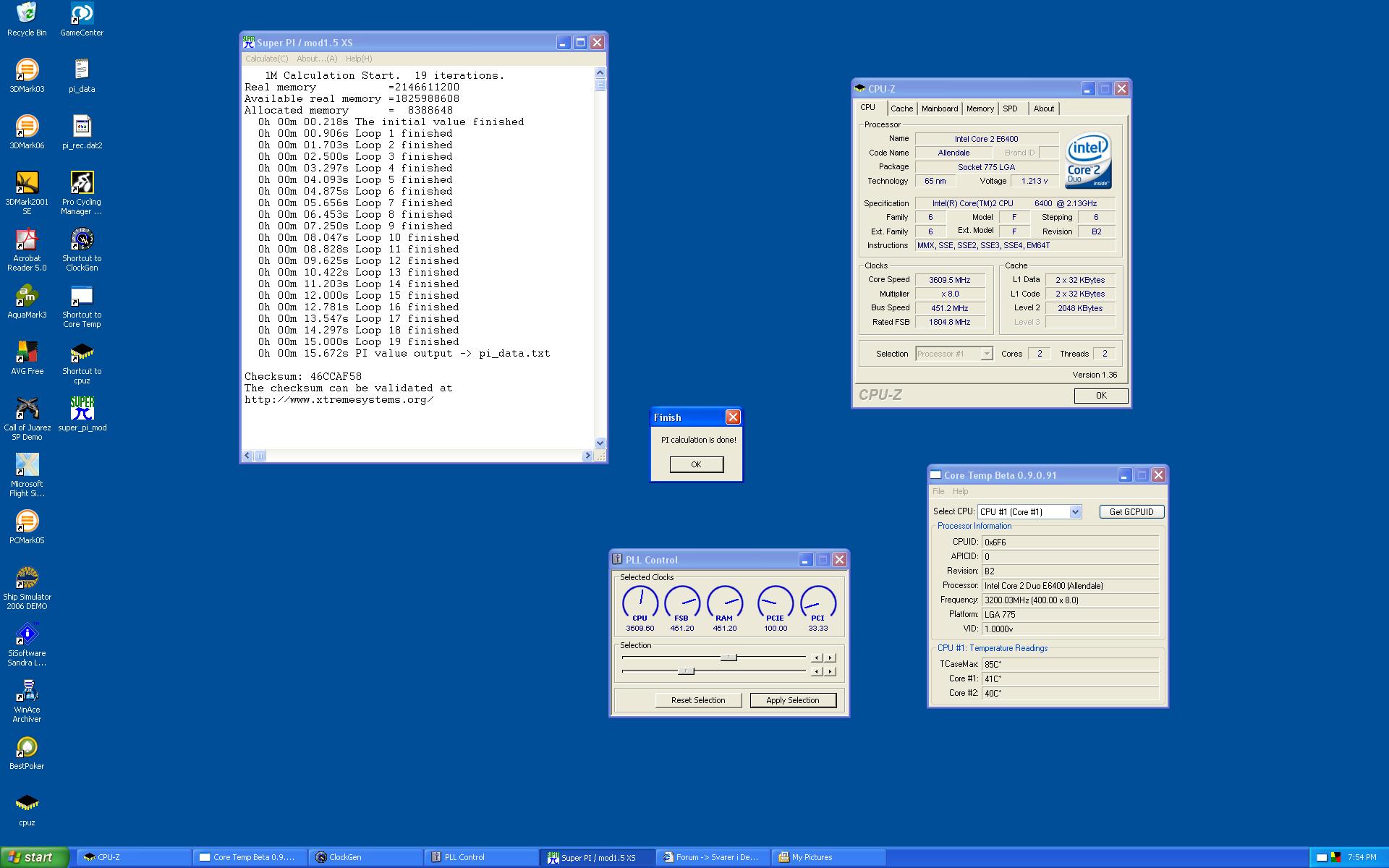Move the lower slider thumb in PLL Control
1389x868 pixels.
click(686, 671)
